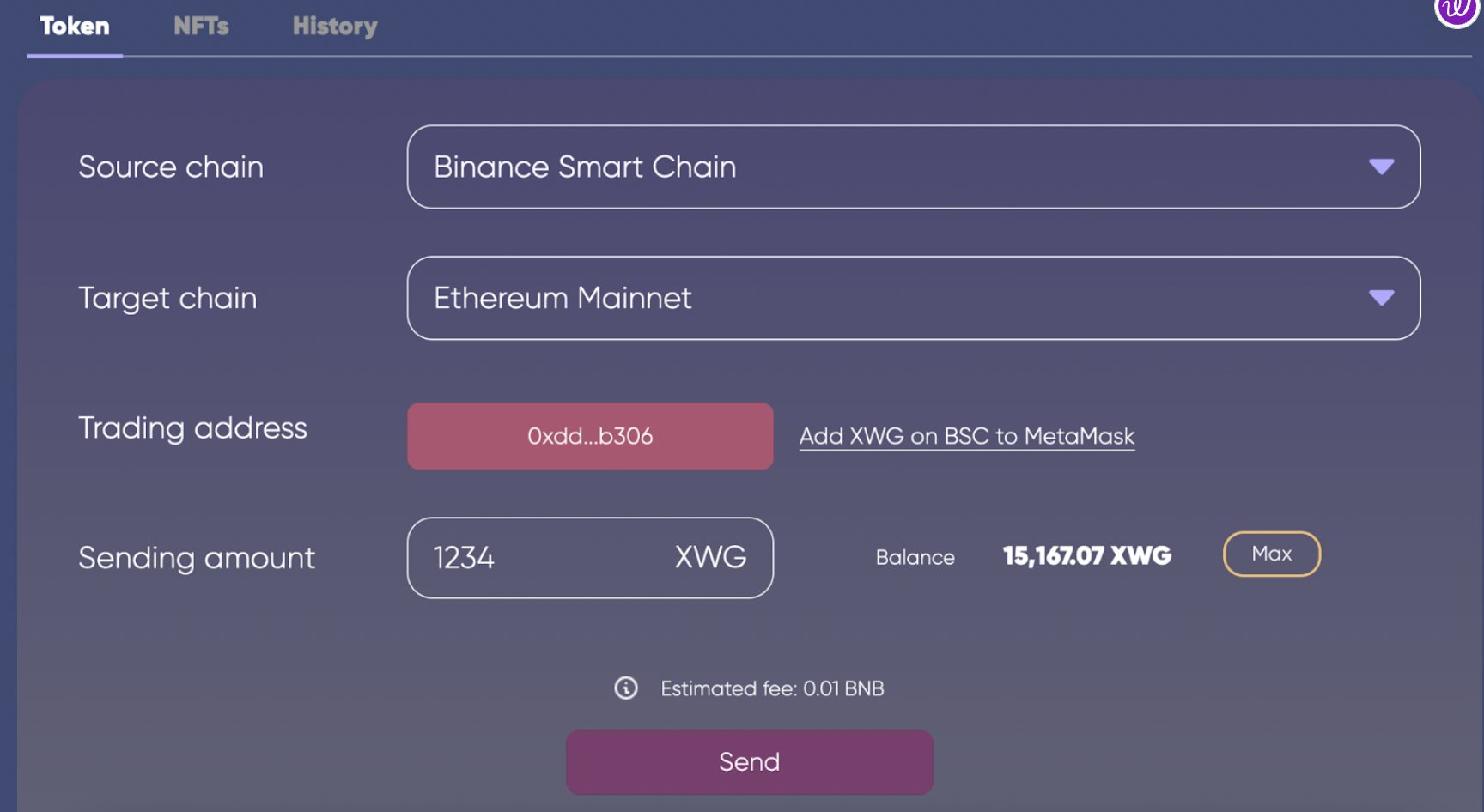Click the Max balance button
The height and width of the screenshot is (812, 1484).
point(1272,554)
